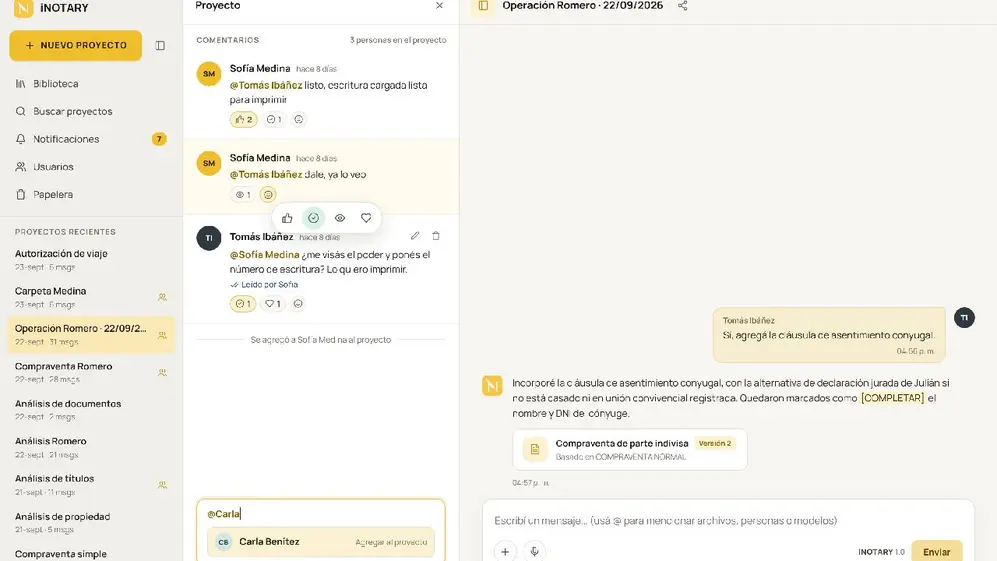Click @Sofía Medina mention in Tomás's comment

(265, 254)
